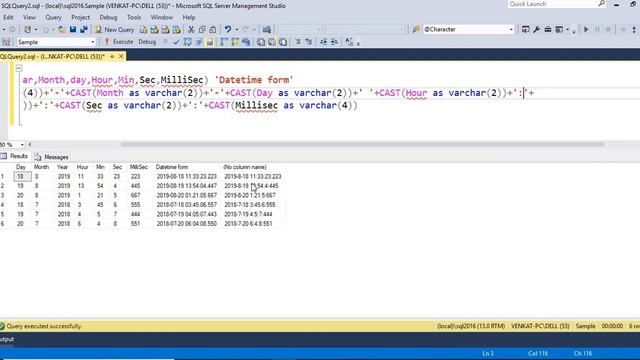The width and height of the screenshot is (640, 360).
Task: Click the Change Connection icon
Action: point(6,42)
